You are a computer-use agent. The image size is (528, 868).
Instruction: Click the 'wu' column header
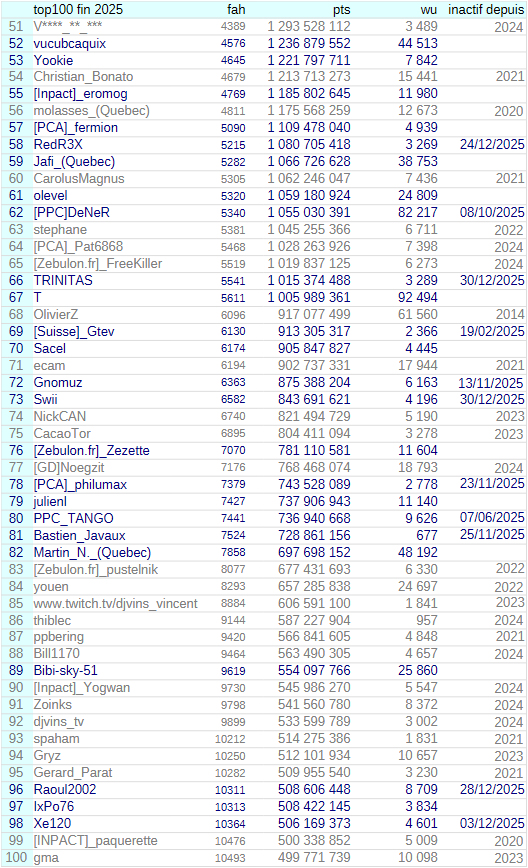pyautogui.click(x=428, y=9)
